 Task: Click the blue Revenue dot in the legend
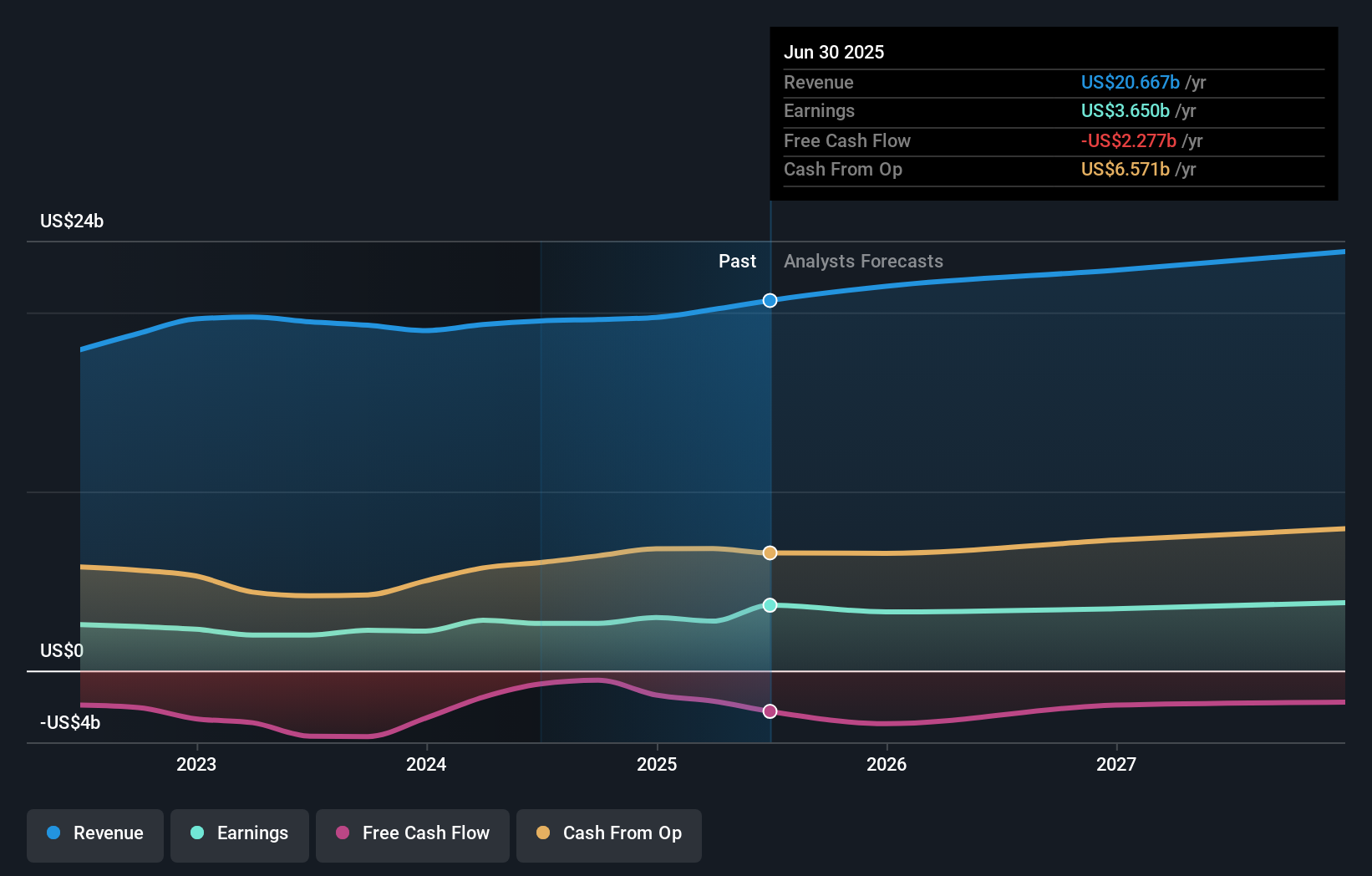click(x=53, y=833)
